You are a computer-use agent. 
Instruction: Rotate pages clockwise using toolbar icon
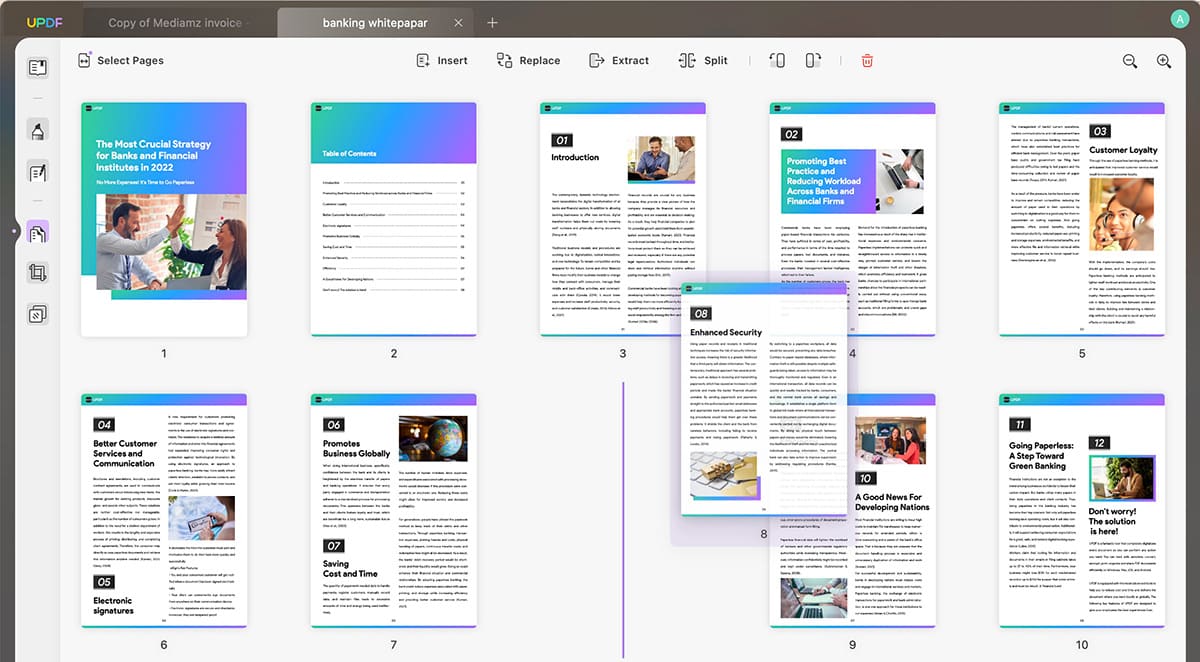pos(813,60)
